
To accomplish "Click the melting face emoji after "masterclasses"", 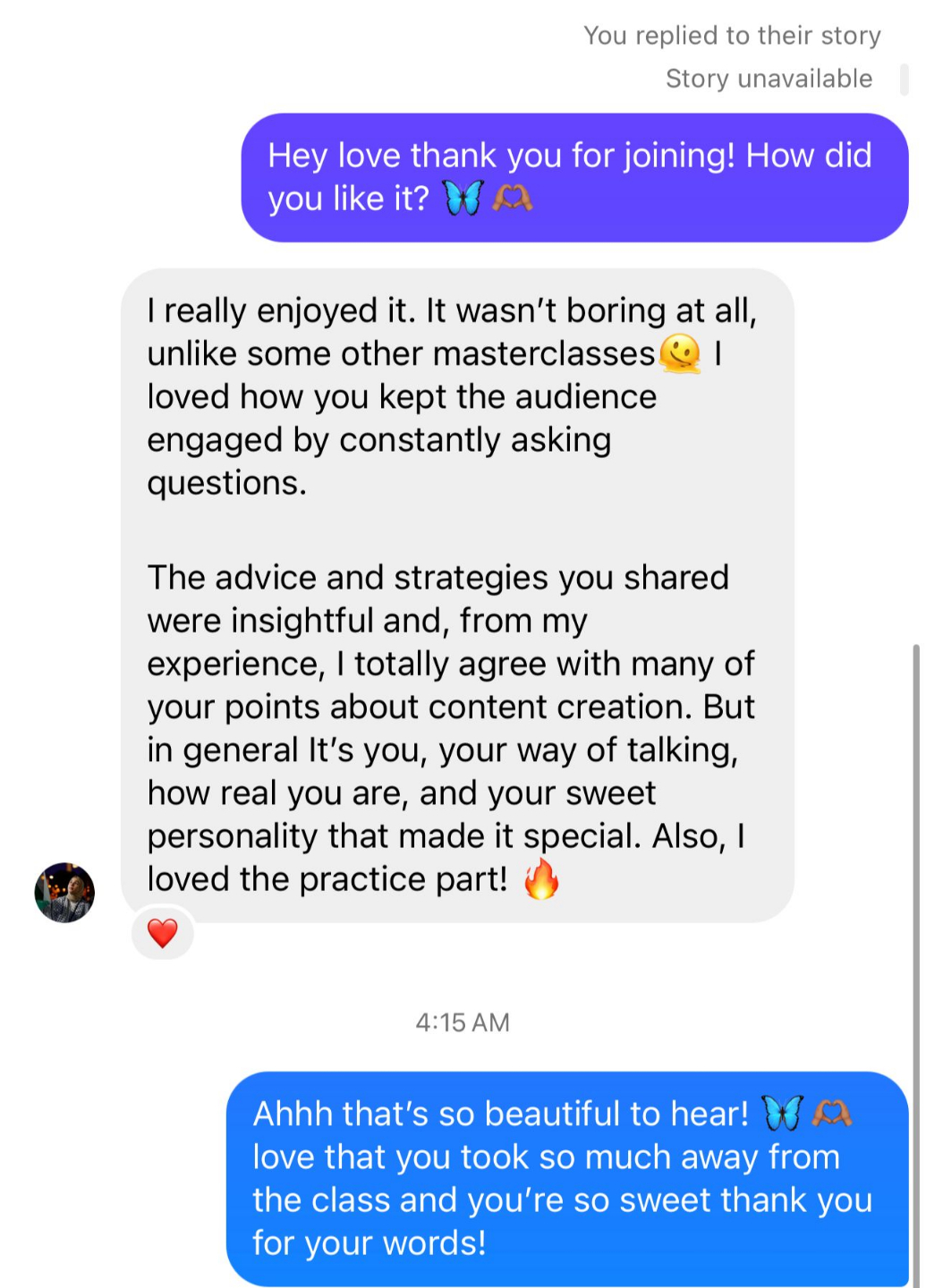I will [680, 353].
